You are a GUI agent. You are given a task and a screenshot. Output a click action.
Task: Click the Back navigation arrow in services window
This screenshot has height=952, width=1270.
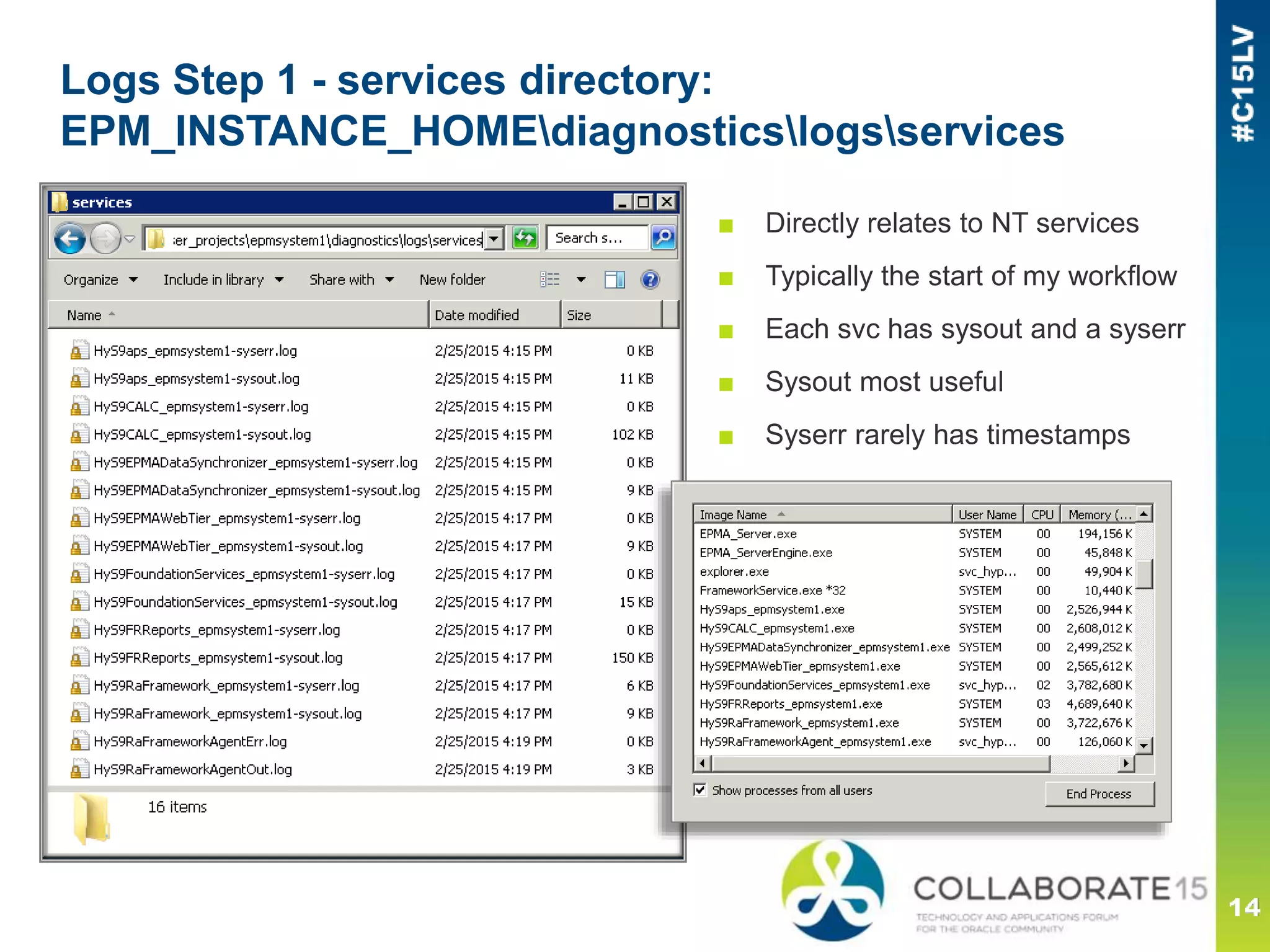click(x=69, y=239)
